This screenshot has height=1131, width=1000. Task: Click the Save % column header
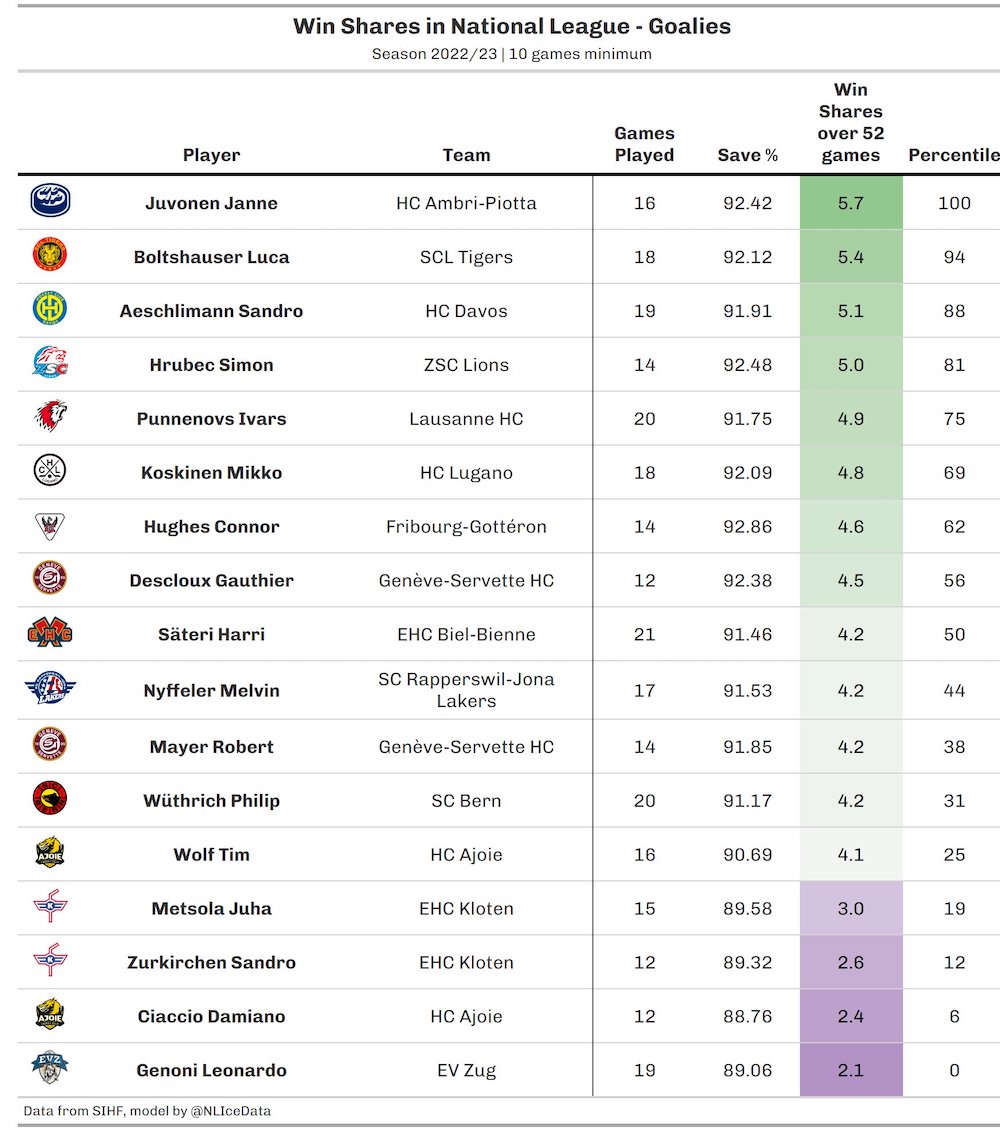click(x=747, y=155)
